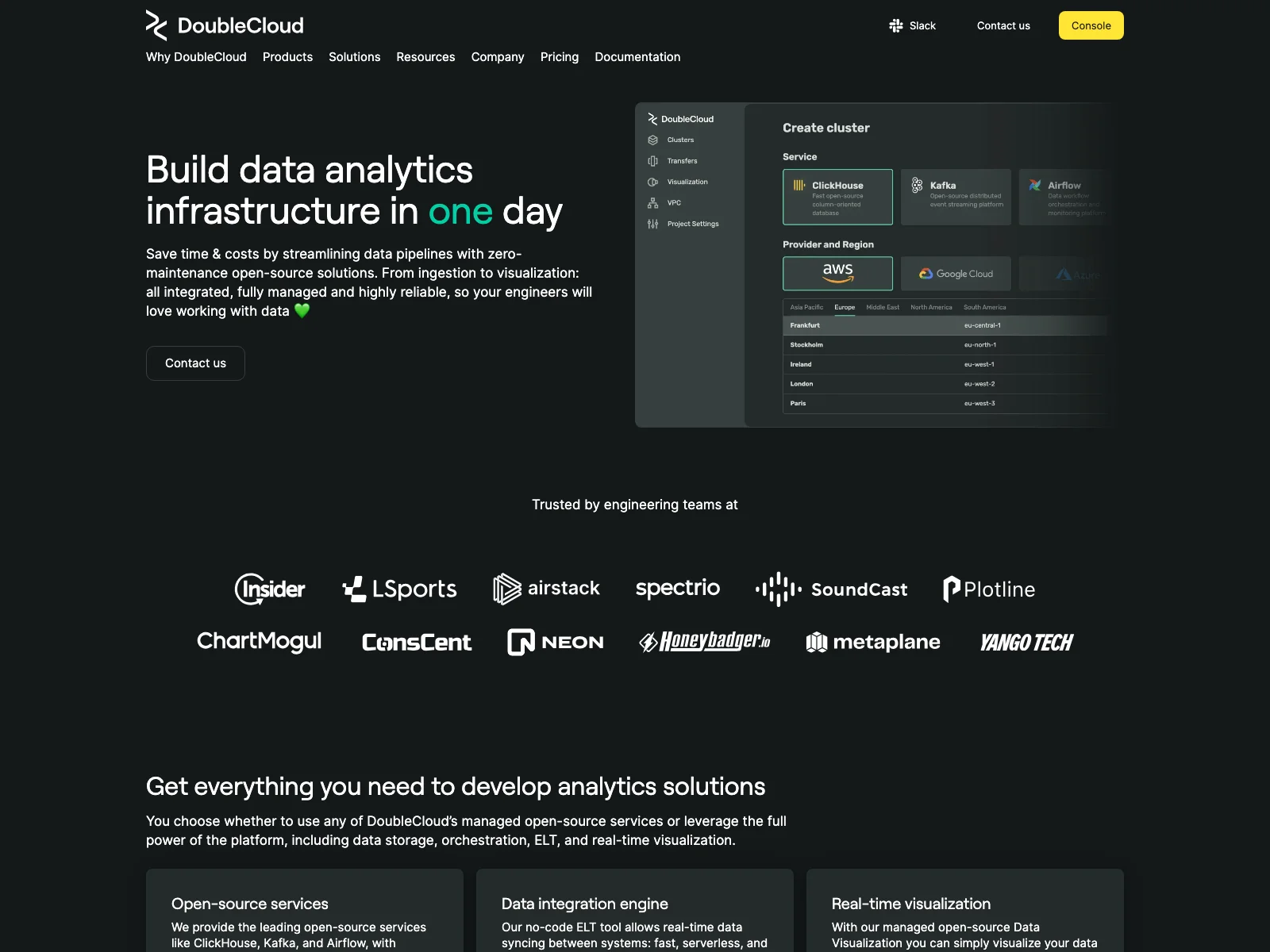Click the Transfers icon in the sidebar
This screenshot has height=952, width=1270.
[652, 161]
